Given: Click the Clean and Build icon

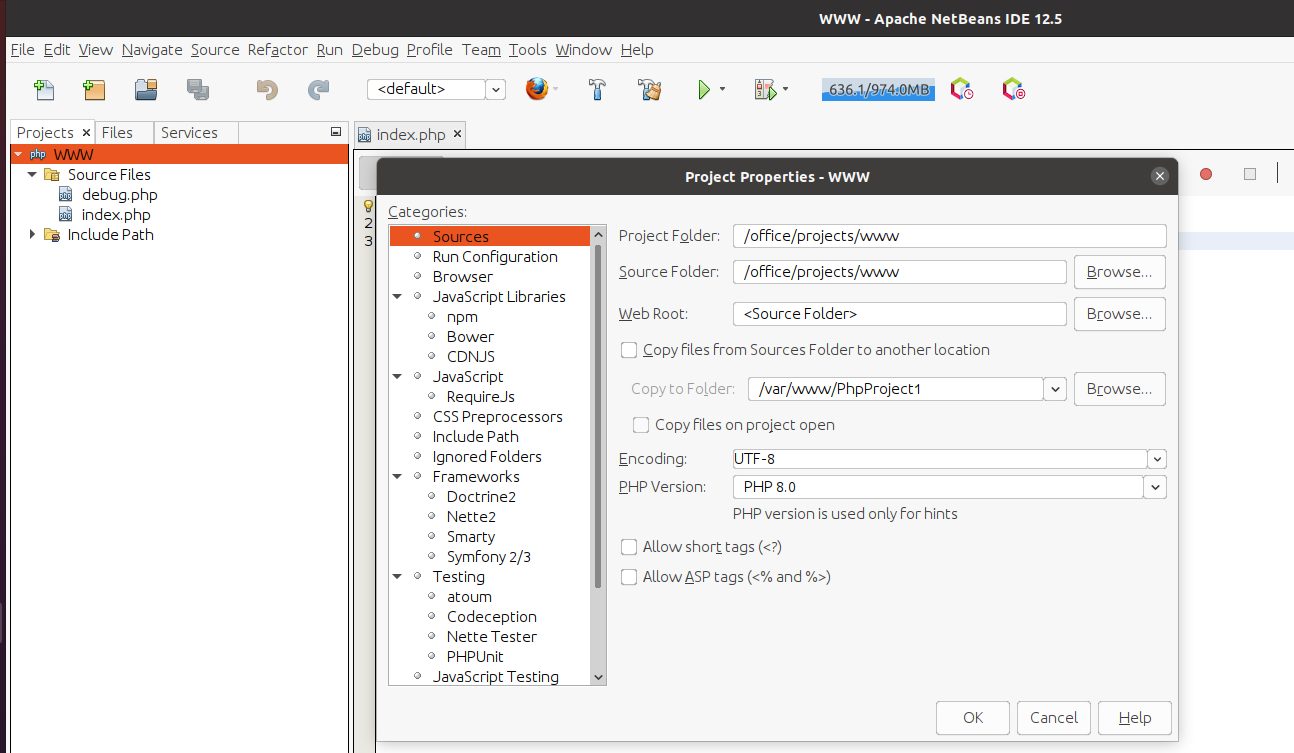Looking at the screenshot, I should click(x=650, y=90).
